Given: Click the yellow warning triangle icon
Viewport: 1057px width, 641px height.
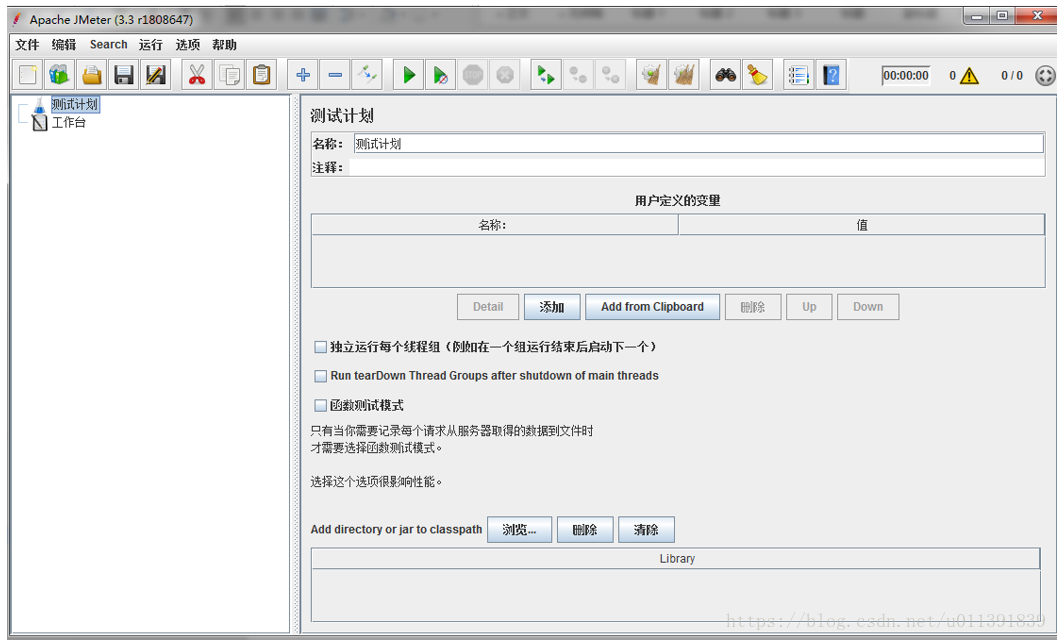Looking at the screenshot, I should click(x=969, y=75).
